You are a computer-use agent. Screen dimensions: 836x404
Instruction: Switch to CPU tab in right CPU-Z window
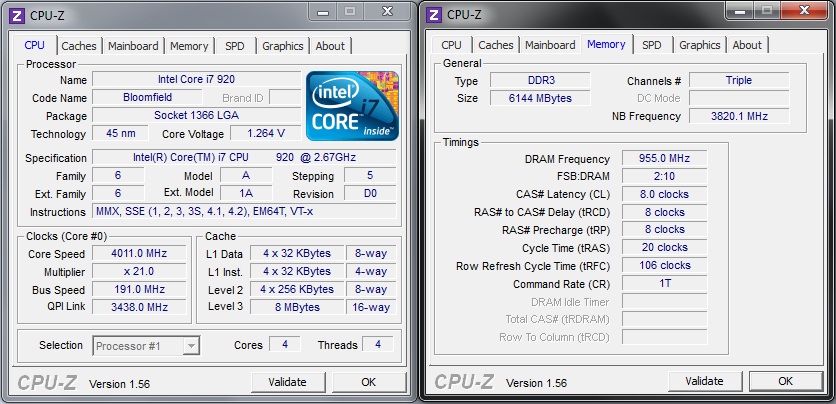coord(452,45)
